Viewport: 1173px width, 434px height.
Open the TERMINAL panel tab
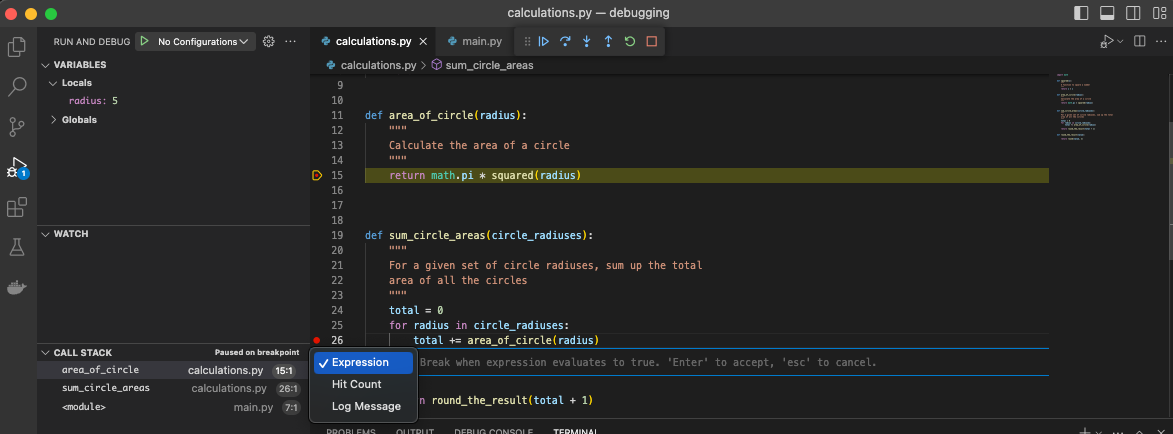(576, 432)
